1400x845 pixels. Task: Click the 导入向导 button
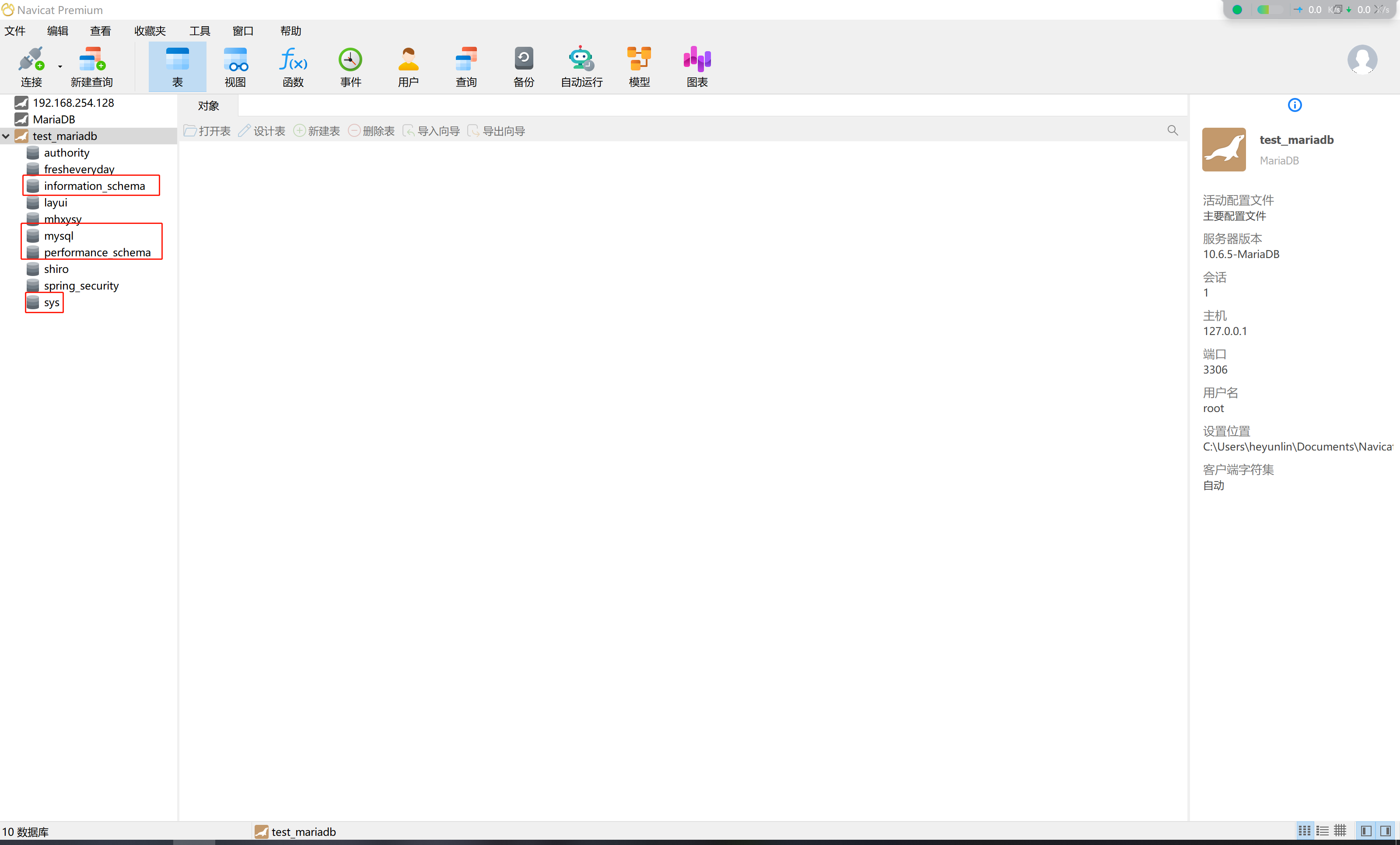[x=431, y=131]
